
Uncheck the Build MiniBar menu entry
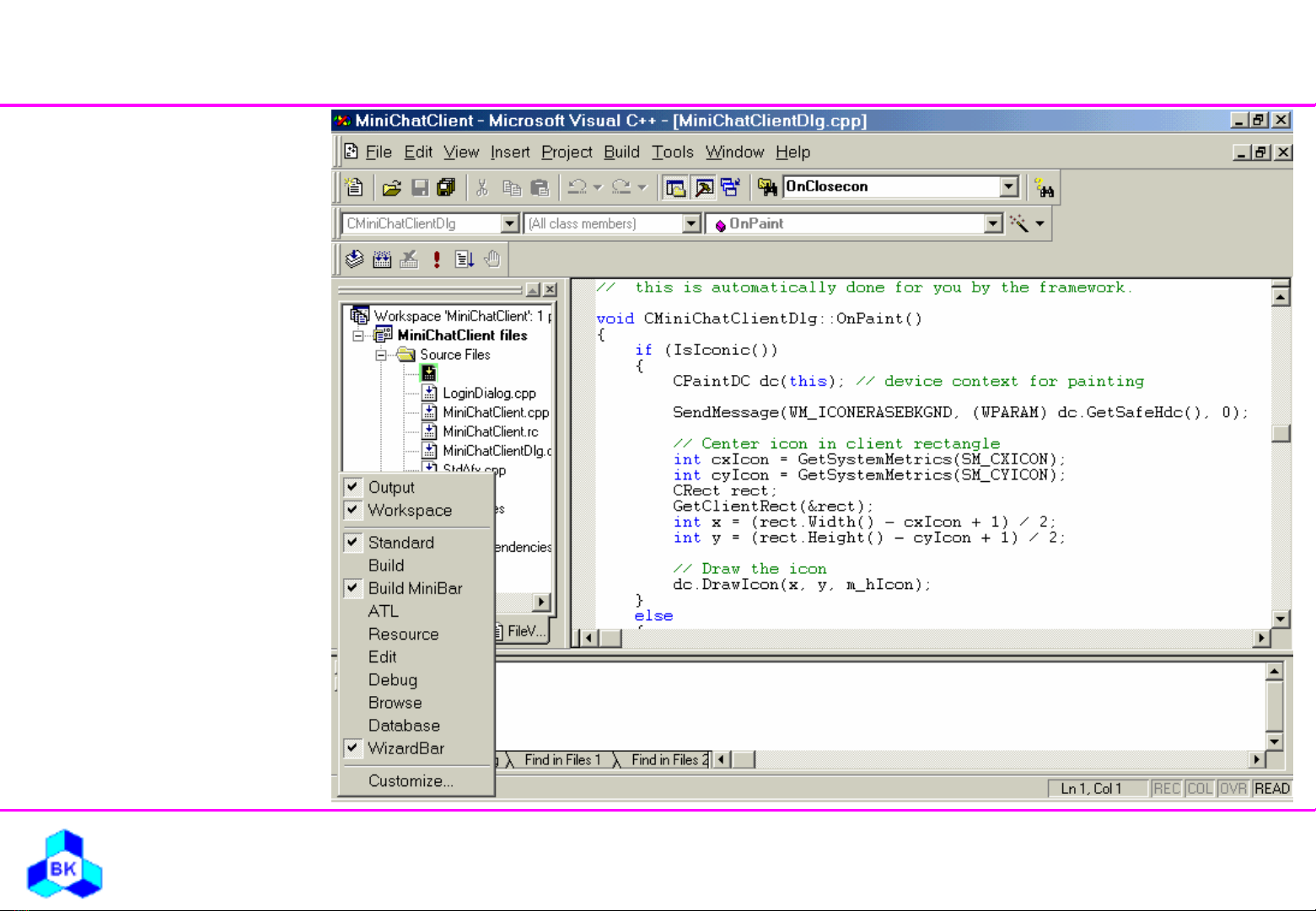pos(415,588)
